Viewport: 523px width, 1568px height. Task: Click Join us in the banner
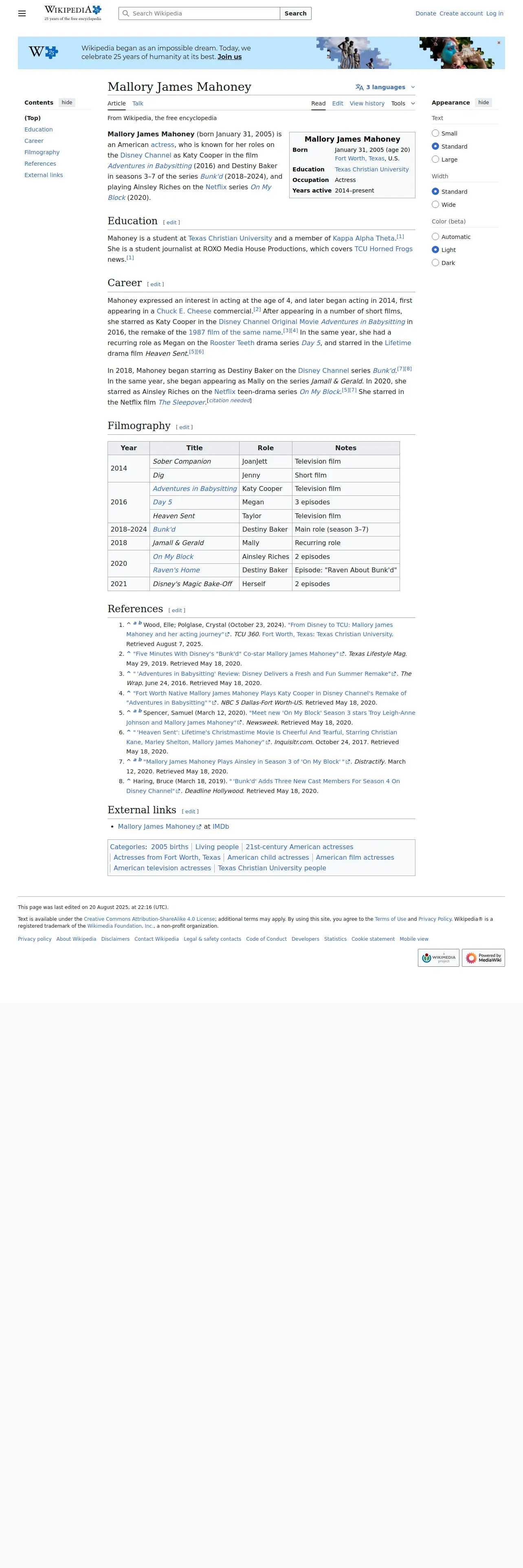pos(230,57)
